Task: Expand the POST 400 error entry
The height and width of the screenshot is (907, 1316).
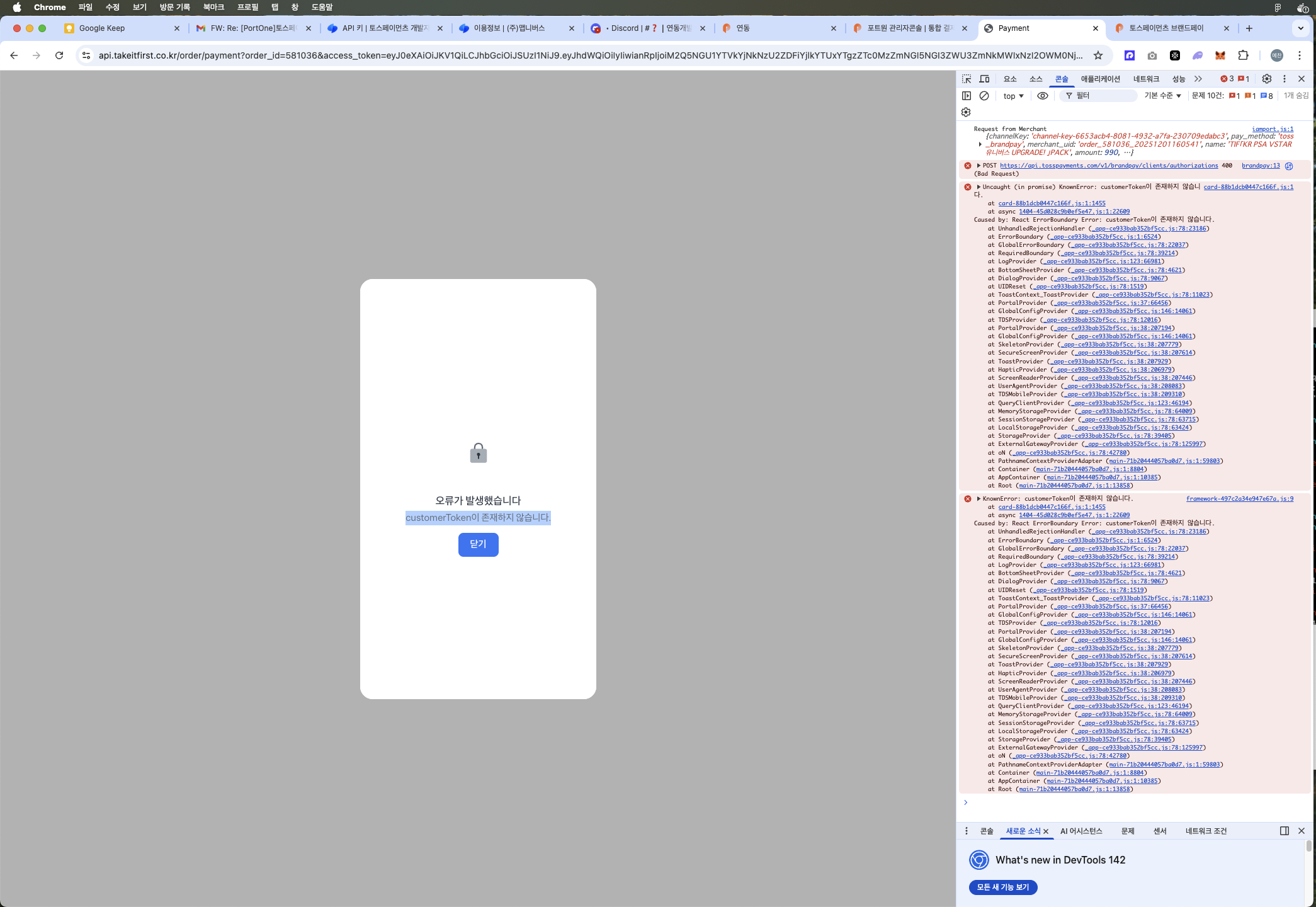Action: (x=978, y=166)
